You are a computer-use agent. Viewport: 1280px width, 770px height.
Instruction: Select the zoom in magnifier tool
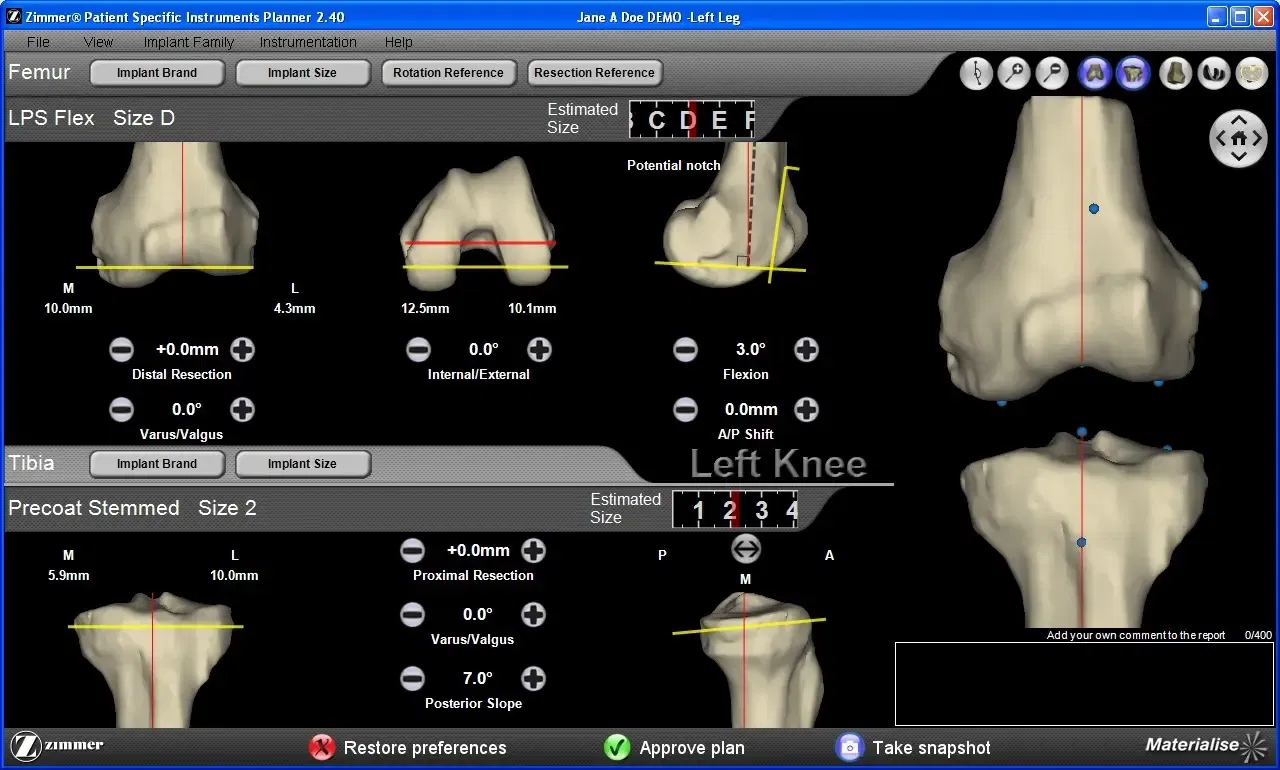(x=1014, y=73)
